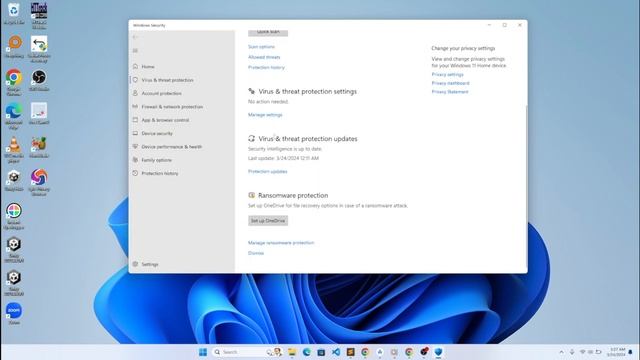640x360 pixels.
Task: Open Recycle Bin desktop icon
Action: pyautogui.click(x=13, y=12)
